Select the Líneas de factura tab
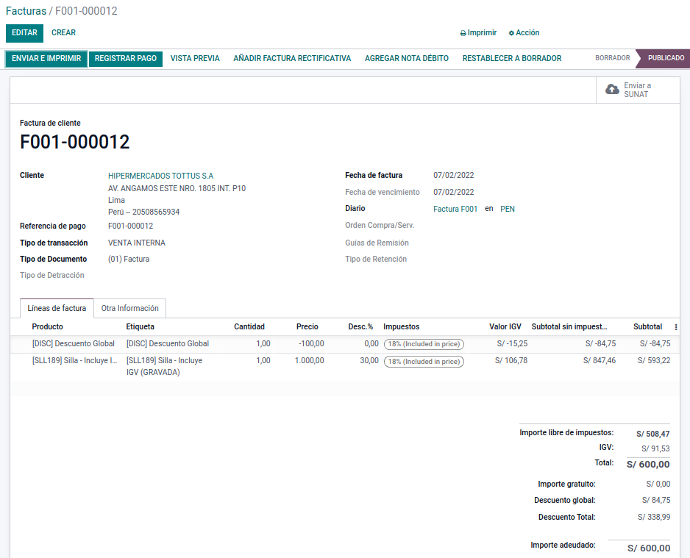The width and height of the screenshot is (690, 558). coord(57,308)
